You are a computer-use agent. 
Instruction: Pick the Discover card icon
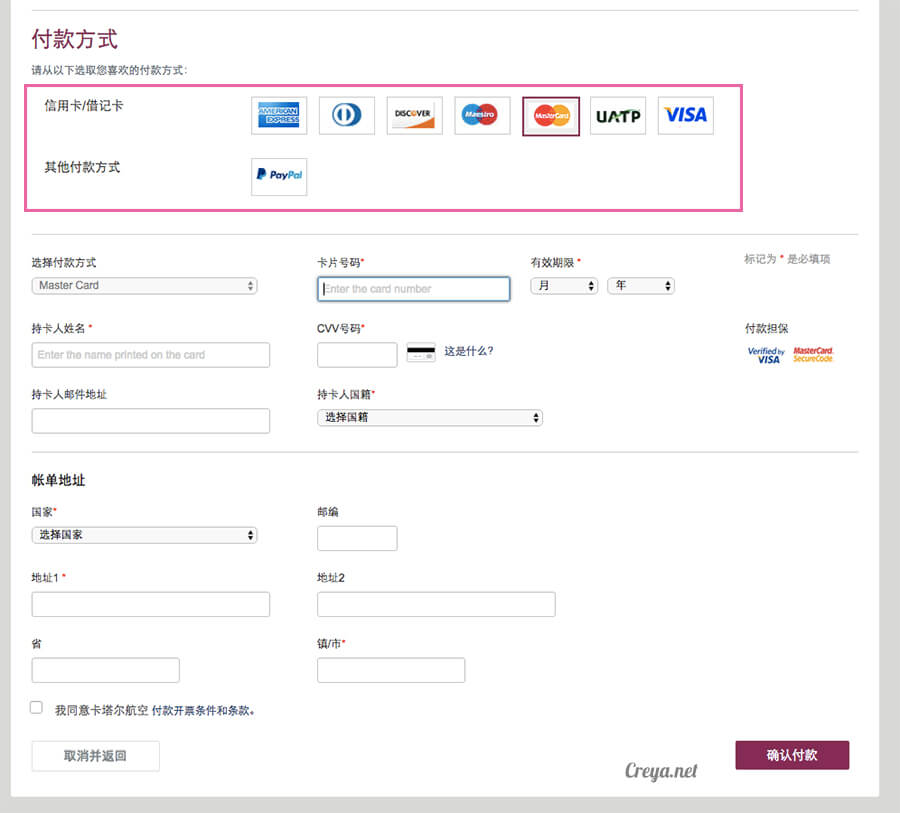tap(414, 115)
